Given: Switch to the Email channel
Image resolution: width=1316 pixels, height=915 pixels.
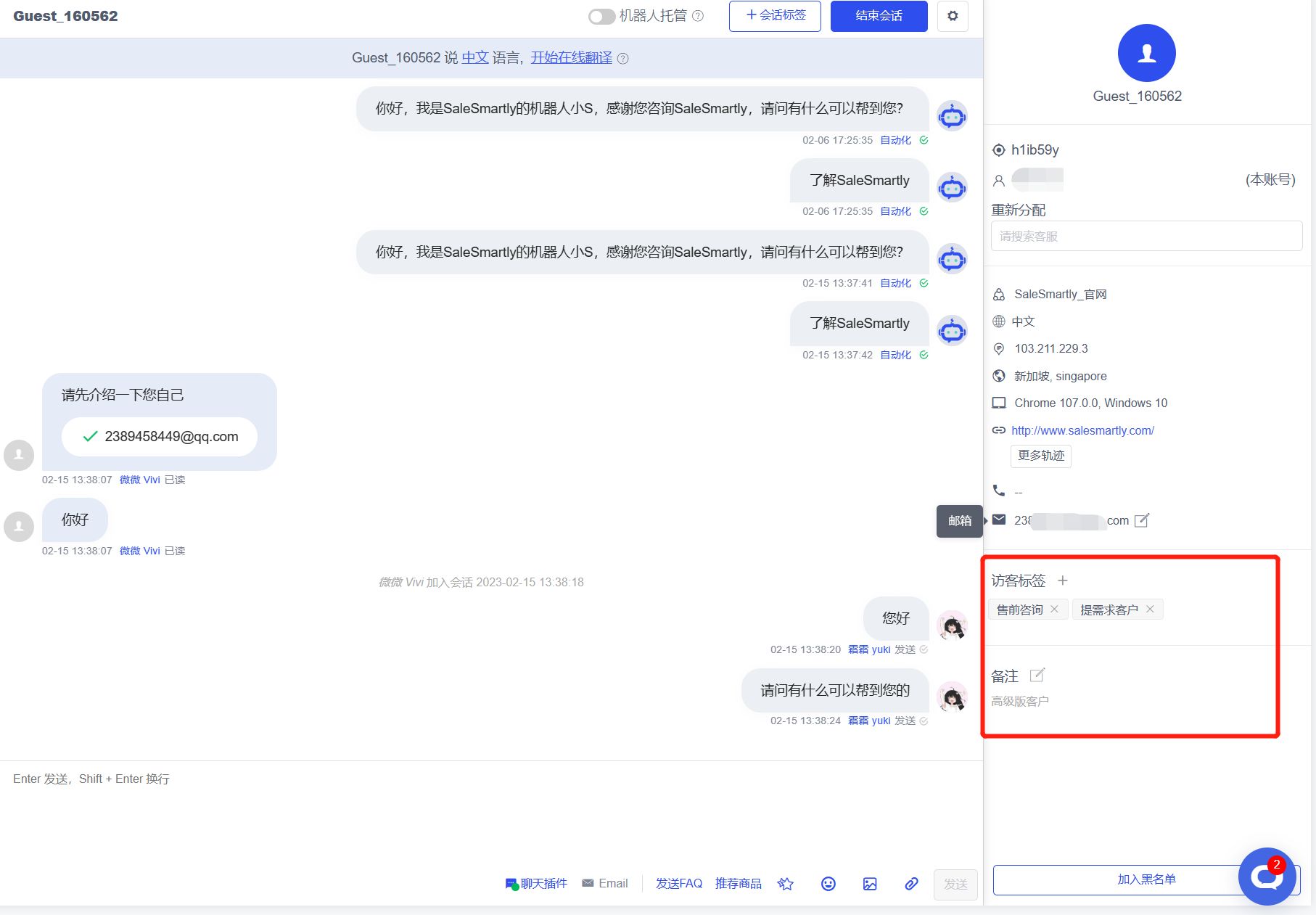Looking at the screenshot, I should pos(605,883).
